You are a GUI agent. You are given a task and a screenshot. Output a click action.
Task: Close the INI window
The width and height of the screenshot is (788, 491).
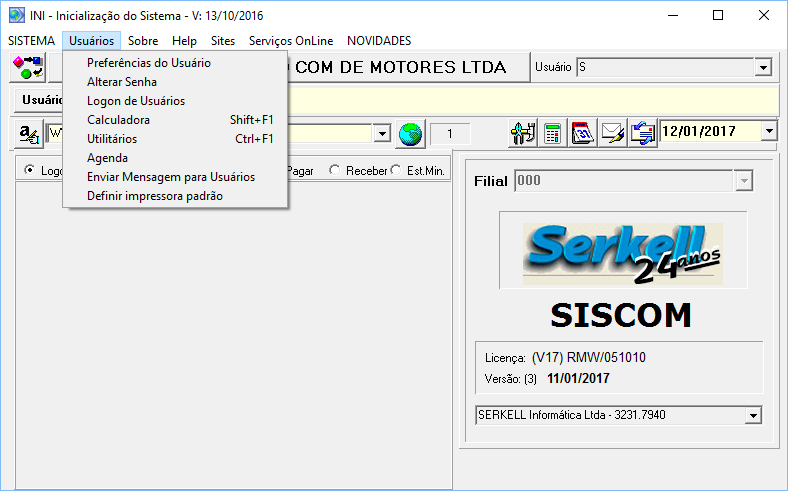tap(764, 16)
